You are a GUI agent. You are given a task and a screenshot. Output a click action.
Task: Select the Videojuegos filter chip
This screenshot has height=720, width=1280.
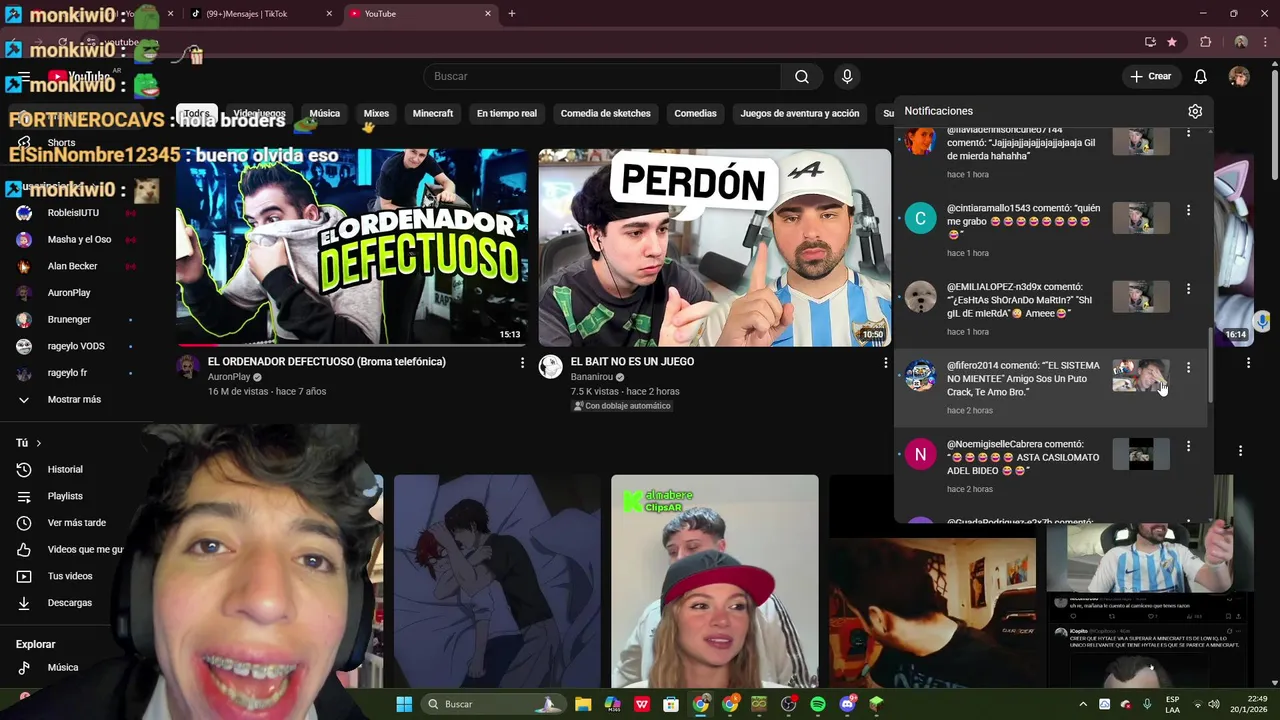tap(259, 113)
